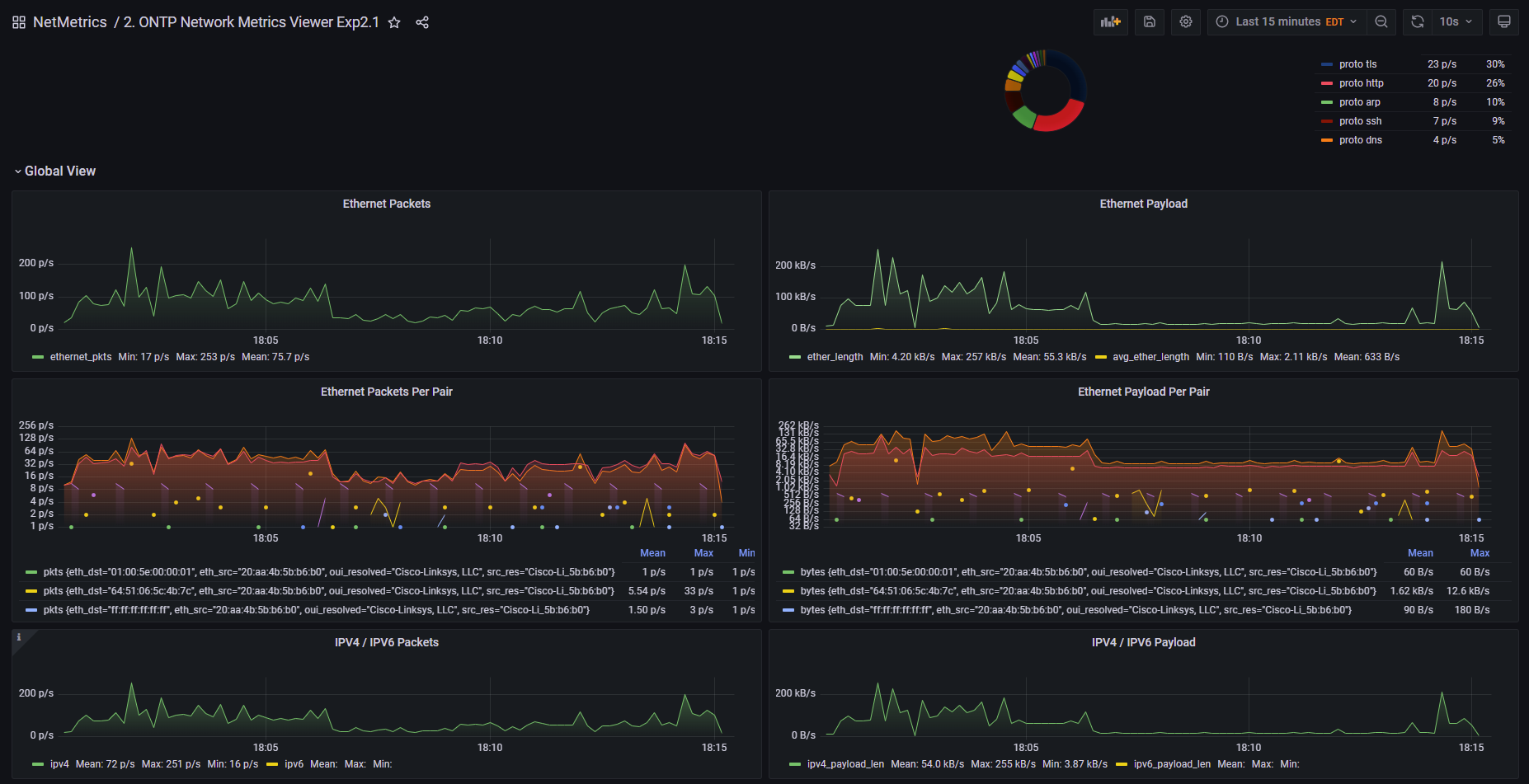Viewport: 1529px width, 784px height.
Task: Open IPV4 / IPV6 Packets panel menu
Action: point(387,642)
